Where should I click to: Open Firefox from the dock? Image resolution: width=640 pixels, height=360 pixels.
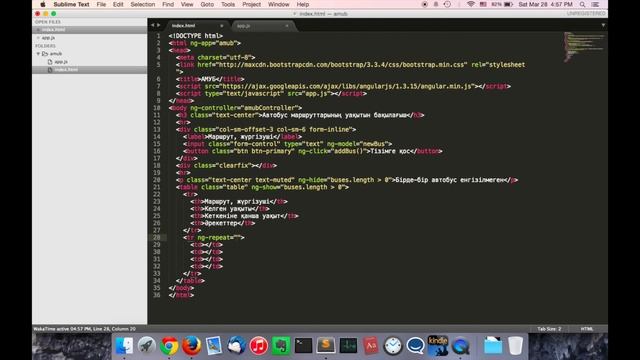point(191,346)
